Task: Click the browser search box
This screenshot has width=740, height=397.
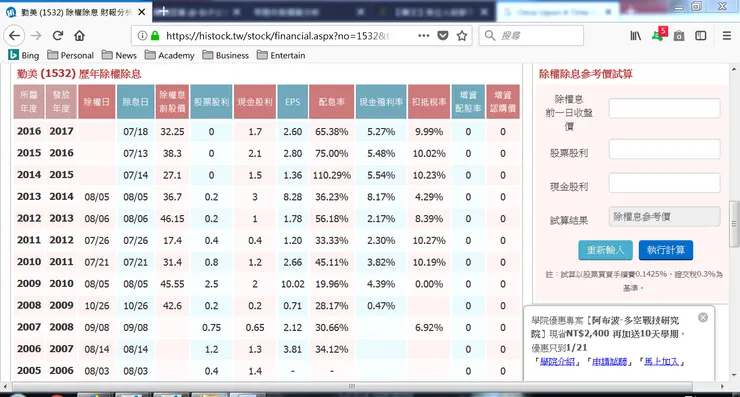Action: 531,36
